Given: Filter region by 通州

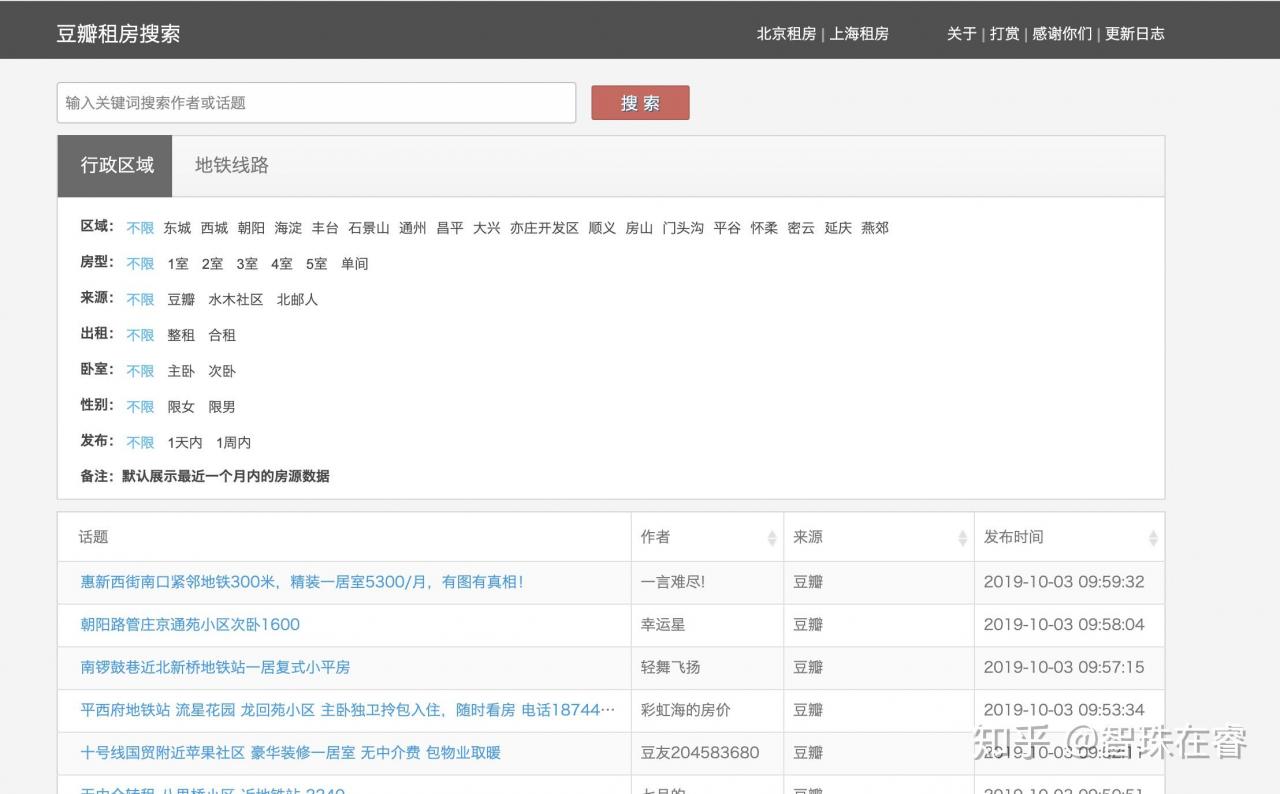Looking at the screenshot, I should click(x=413, y=228).
